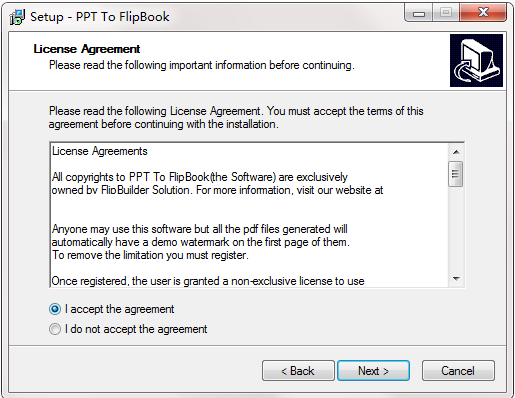Click the setup installer icon in title bar
The height and width of the screenshot is (398, 515).
(x=17, y=17)
